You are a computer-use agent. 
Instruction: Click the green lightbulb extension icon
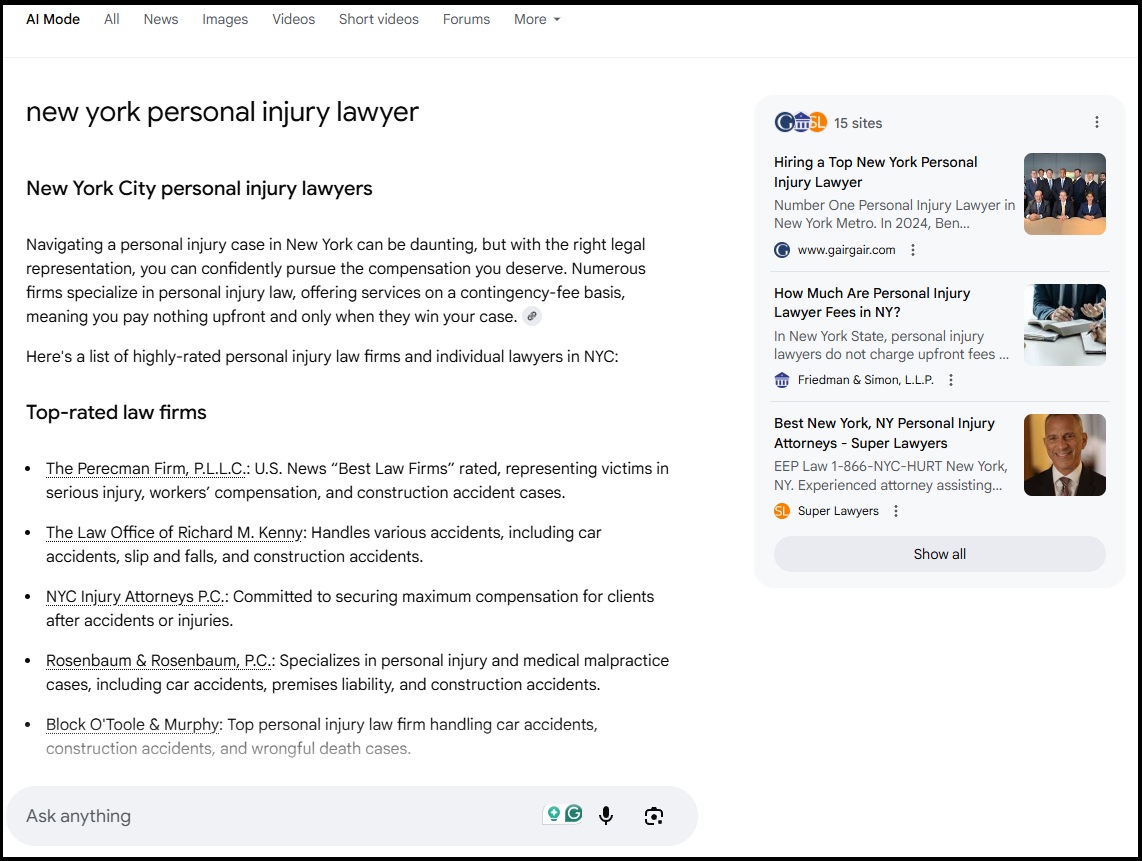click(554, 814)
